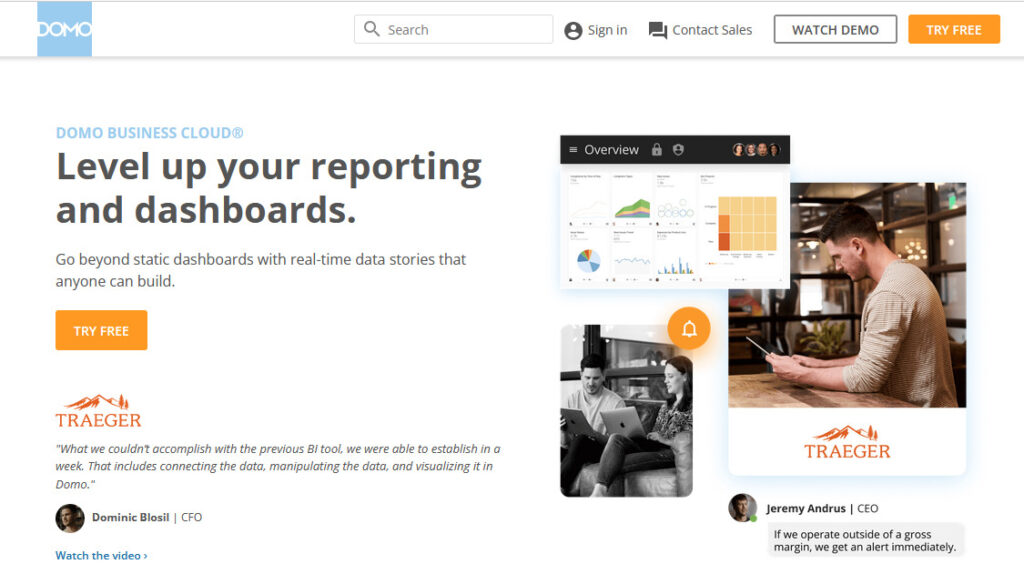Viewport: 1024px width, 584px height.
Task: Click the Traeger logo above the quote
Action: [x=98, y=411]
